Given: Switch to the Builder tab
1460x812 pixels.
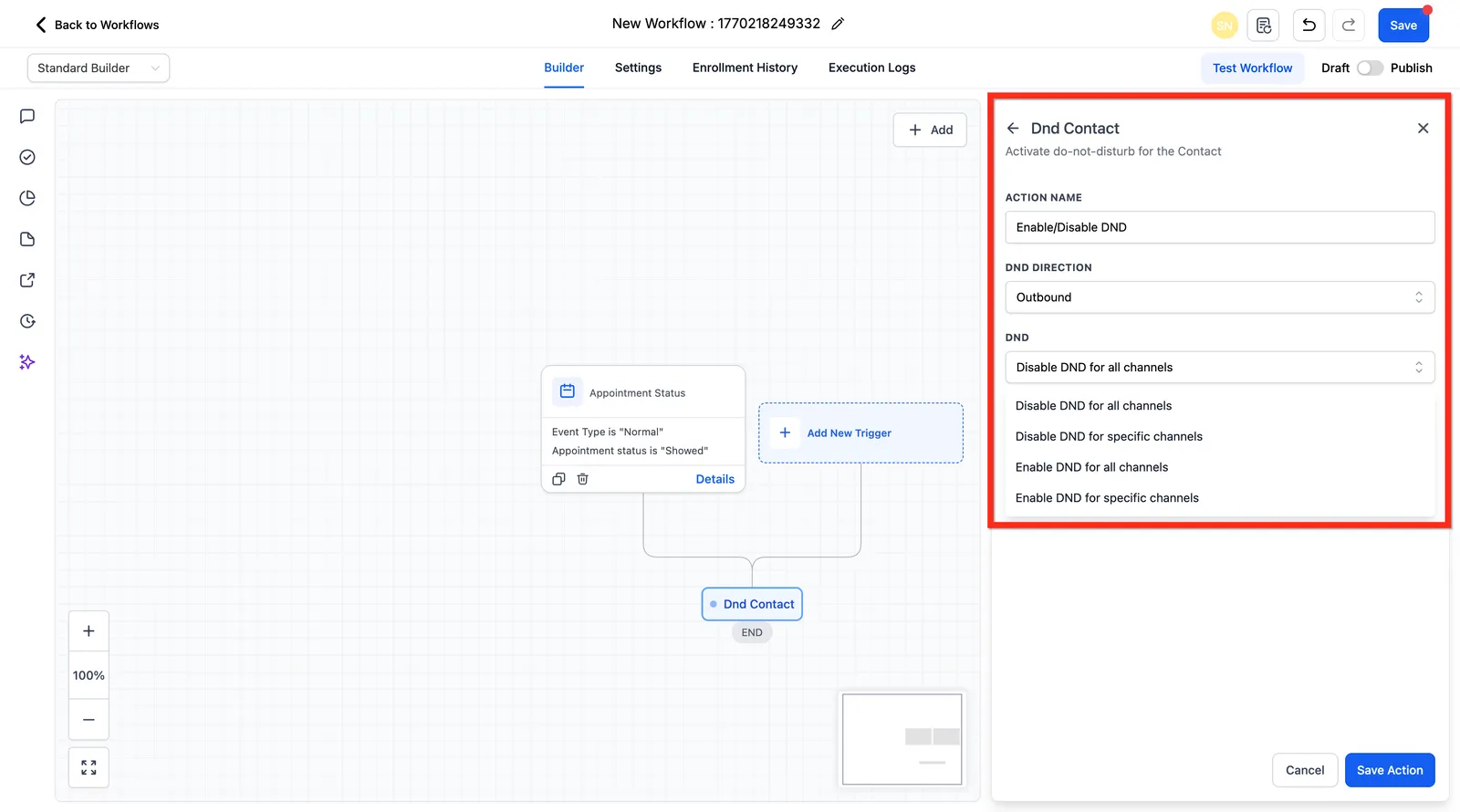Looking at the screenshot, I should [564, 68].
